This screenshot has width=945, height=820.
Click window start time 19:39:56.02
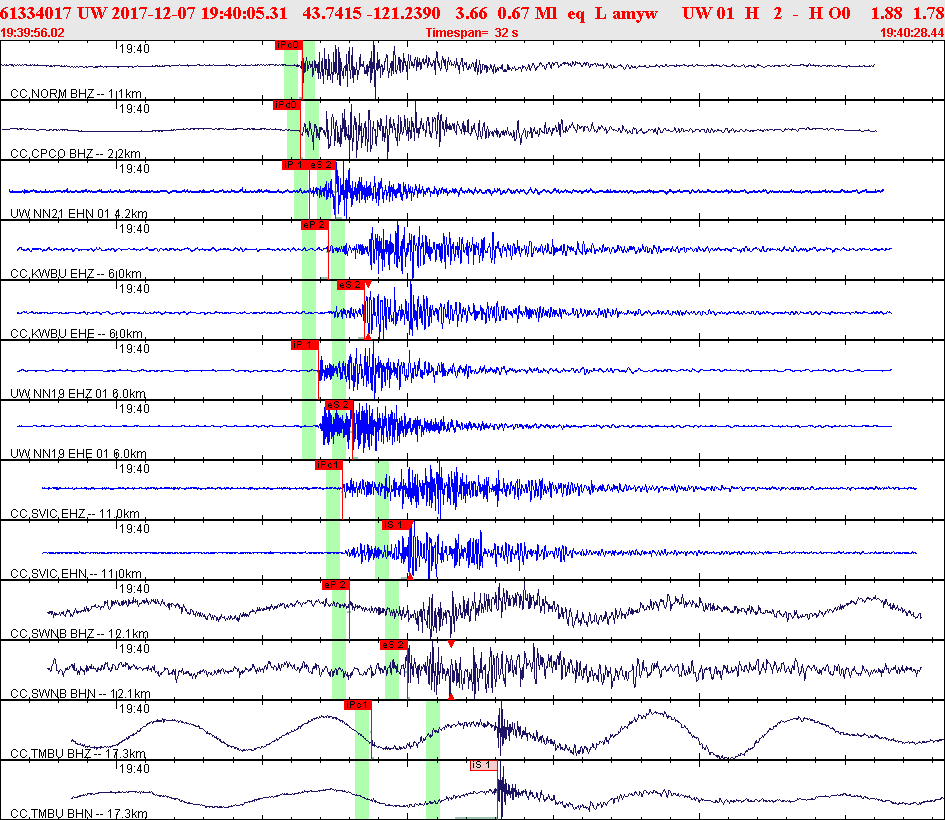tap(32, 33)
